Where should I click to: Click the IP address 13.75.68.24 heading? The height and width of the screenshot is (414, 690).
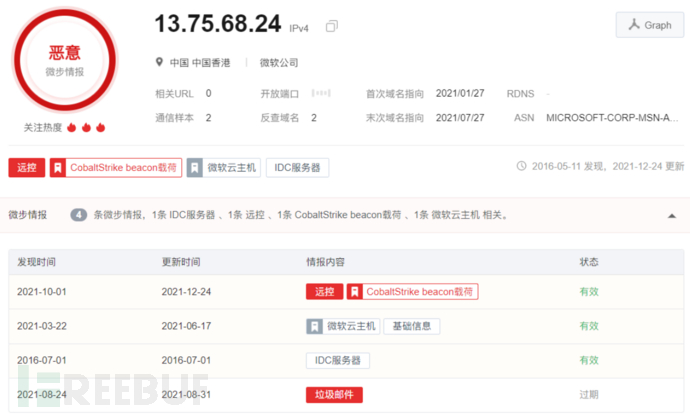pos(218,24)
